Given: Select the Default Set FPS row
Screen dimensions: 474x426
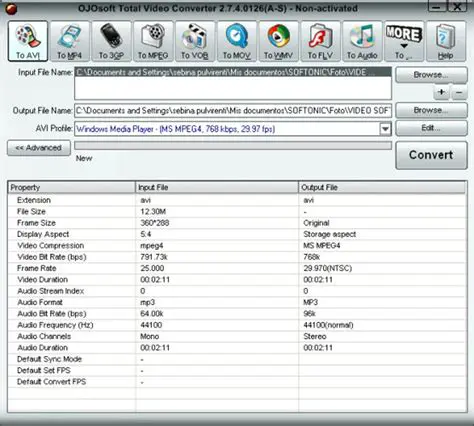Looking at the screenshot, I should 237,370.
